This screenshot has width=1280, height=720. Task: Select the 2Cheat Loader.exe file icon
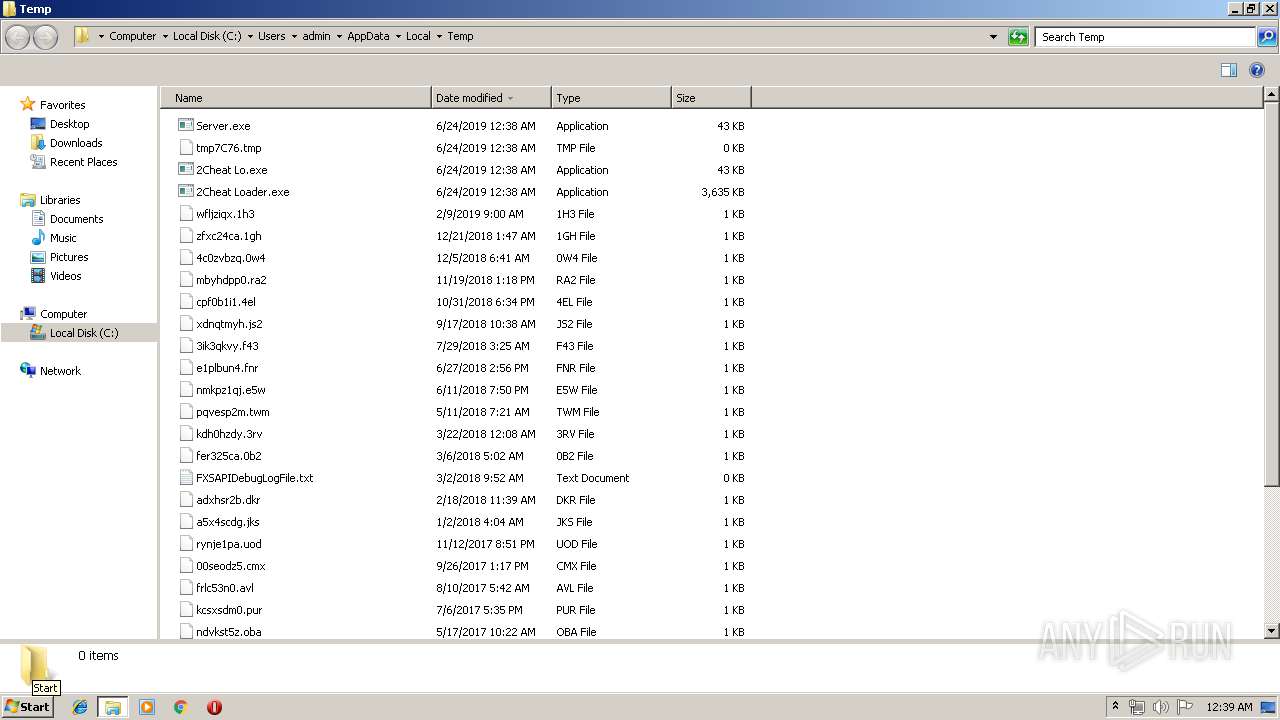click(185, 192)
